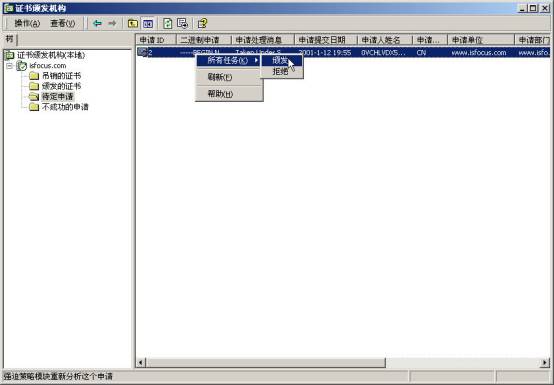The height and width of the screenshot is (385, 554).
Task: Open the 查看 menu
Action: click(x=63, y=24)
